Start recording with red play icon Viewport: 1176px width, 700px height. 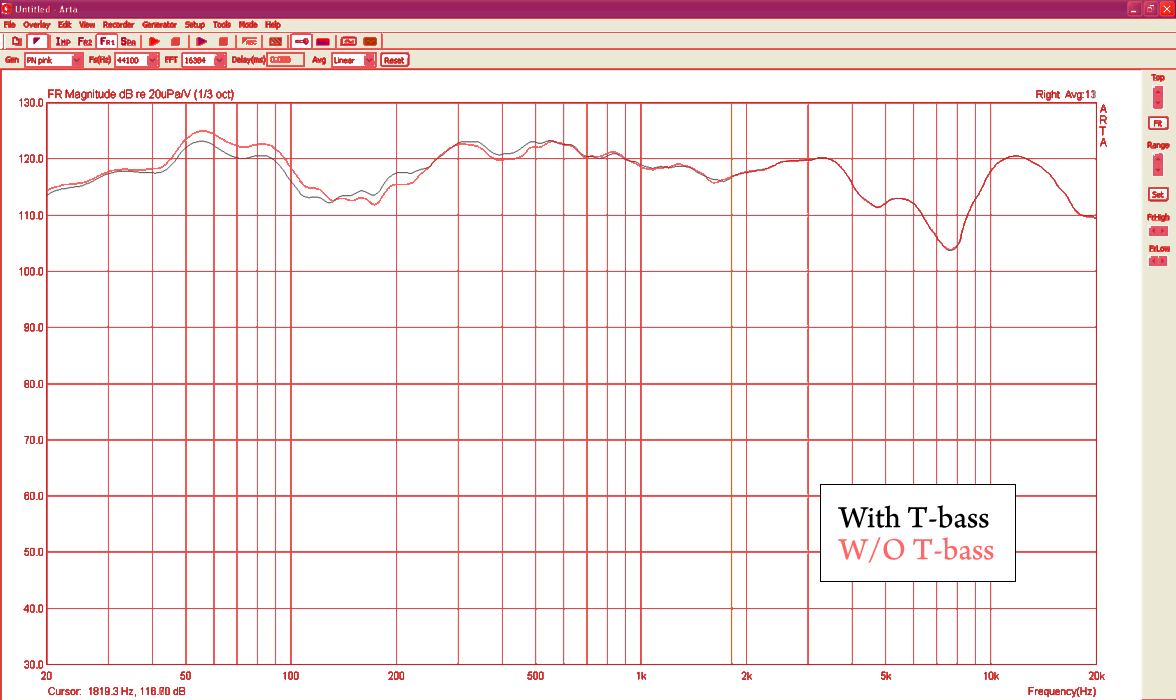point(154,41)
